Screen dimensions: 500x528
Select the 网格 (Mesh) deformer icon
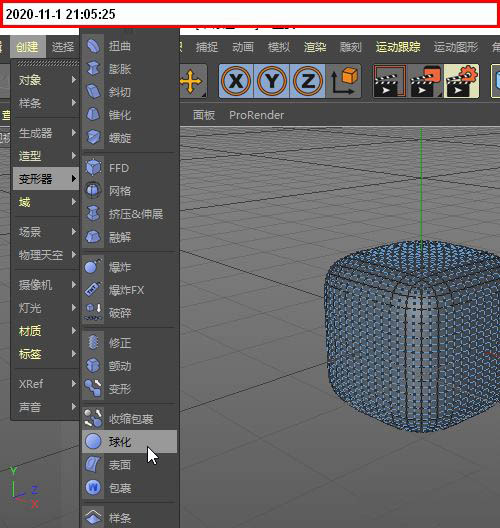point(93,191)
